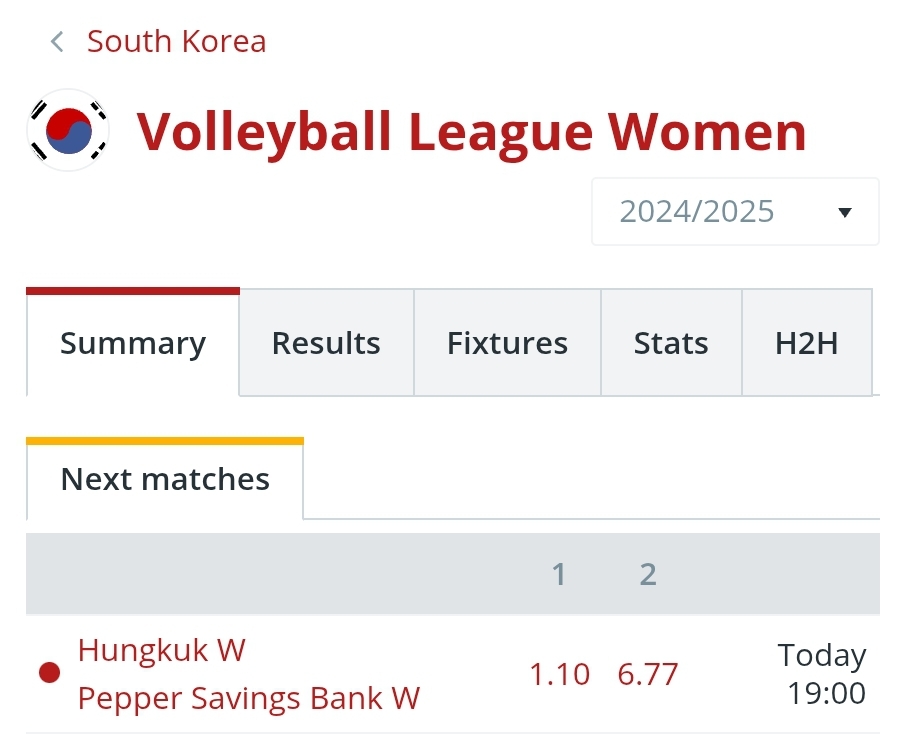Screen dimensions: 904x751
Task: Open the 2024/2025 season dropdown
Action: tap(734, 212)
